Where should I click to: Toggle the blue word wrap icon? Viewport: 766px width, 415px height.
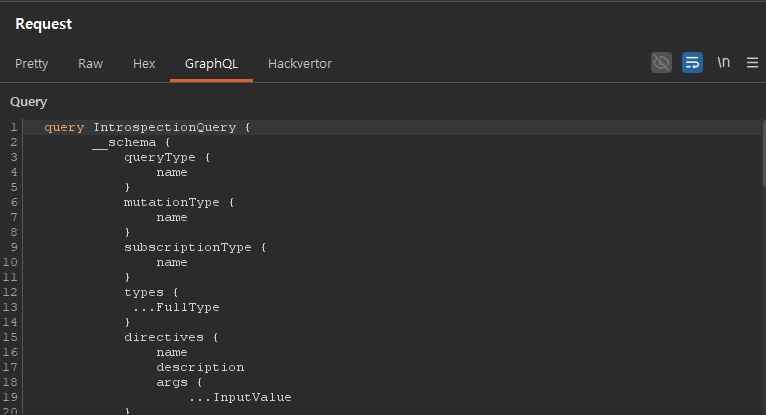pyautogui.click(x=692, y=63)
